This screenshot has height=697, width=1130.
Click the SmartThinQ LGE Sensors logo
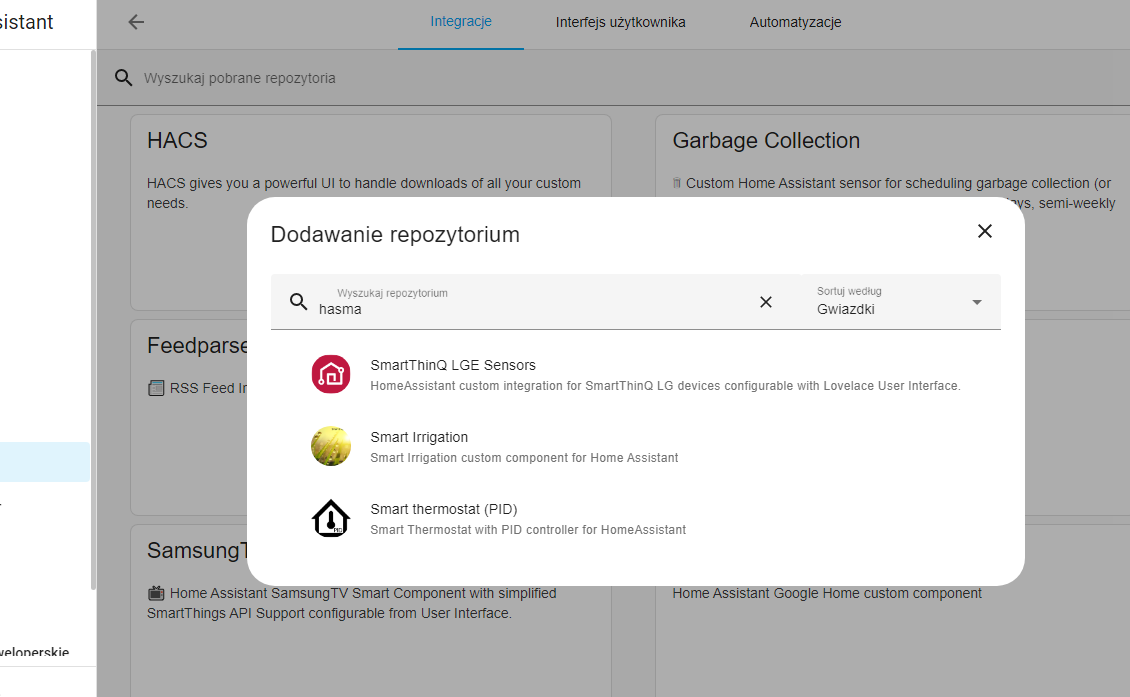331,374
